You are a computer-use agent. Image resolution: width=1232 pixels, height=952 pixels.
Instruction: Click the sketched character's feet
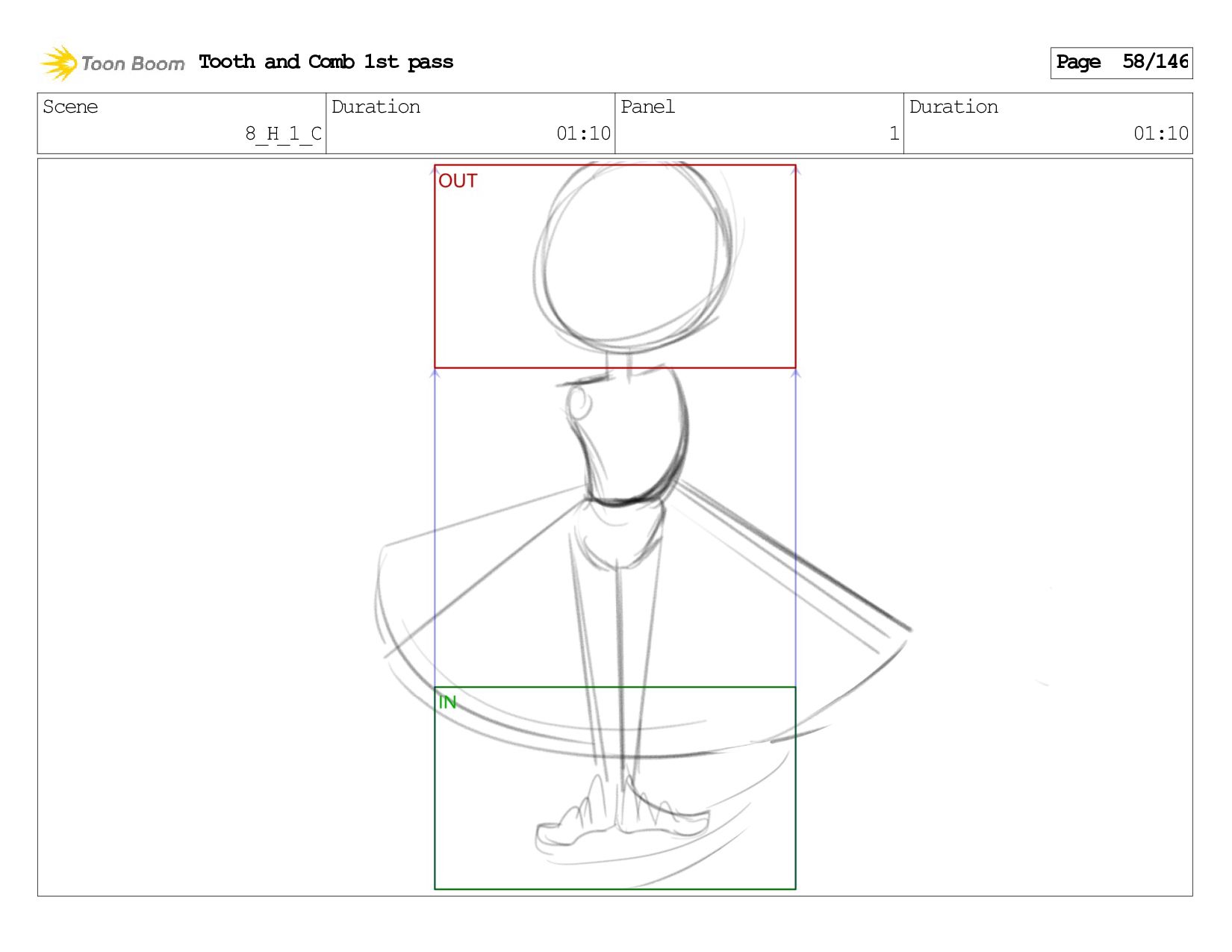pos(621,814)
